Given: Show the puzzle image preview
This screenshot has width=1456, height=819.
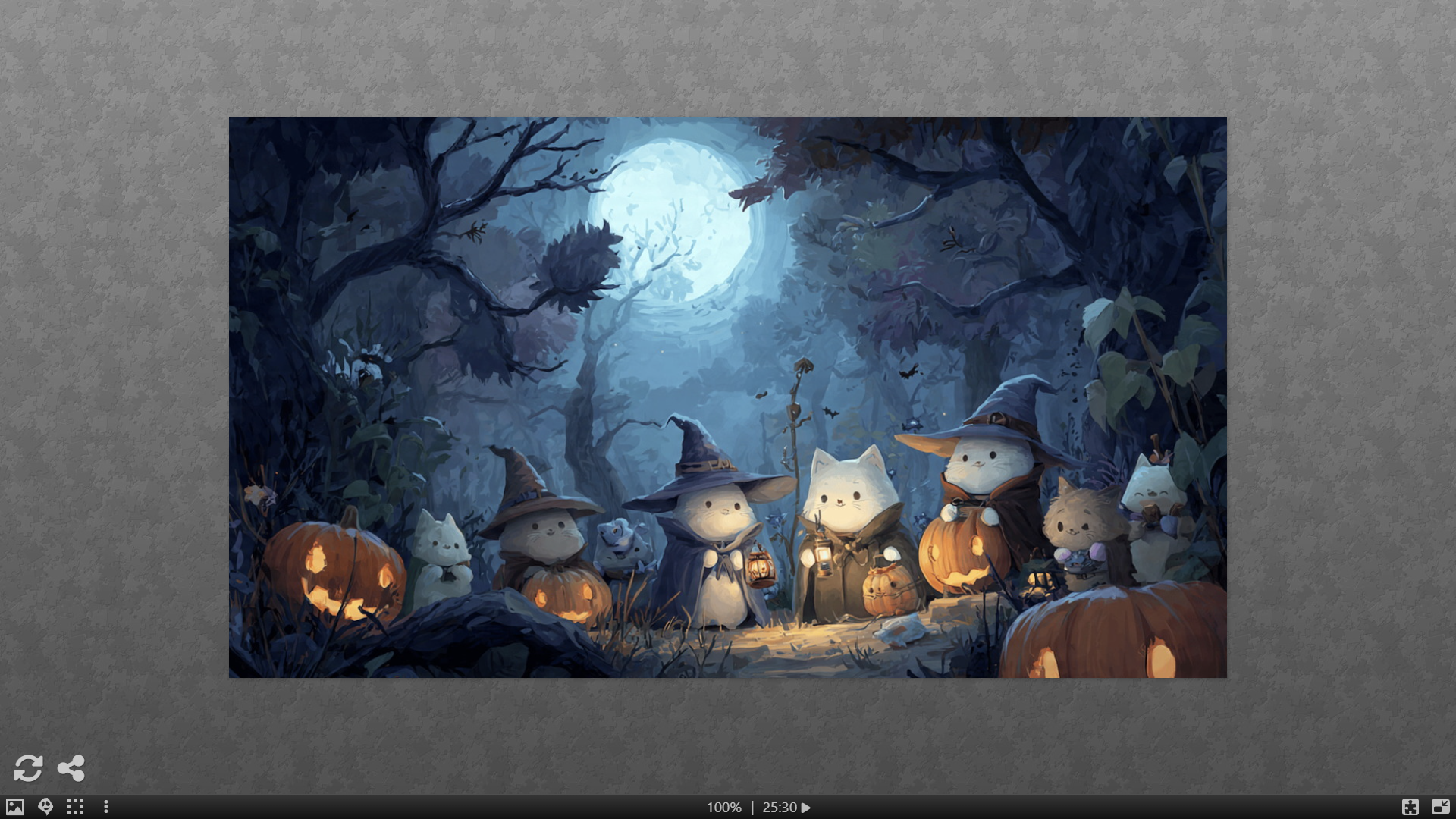Looking at the screenshot, I should click(x=15, y=807).
